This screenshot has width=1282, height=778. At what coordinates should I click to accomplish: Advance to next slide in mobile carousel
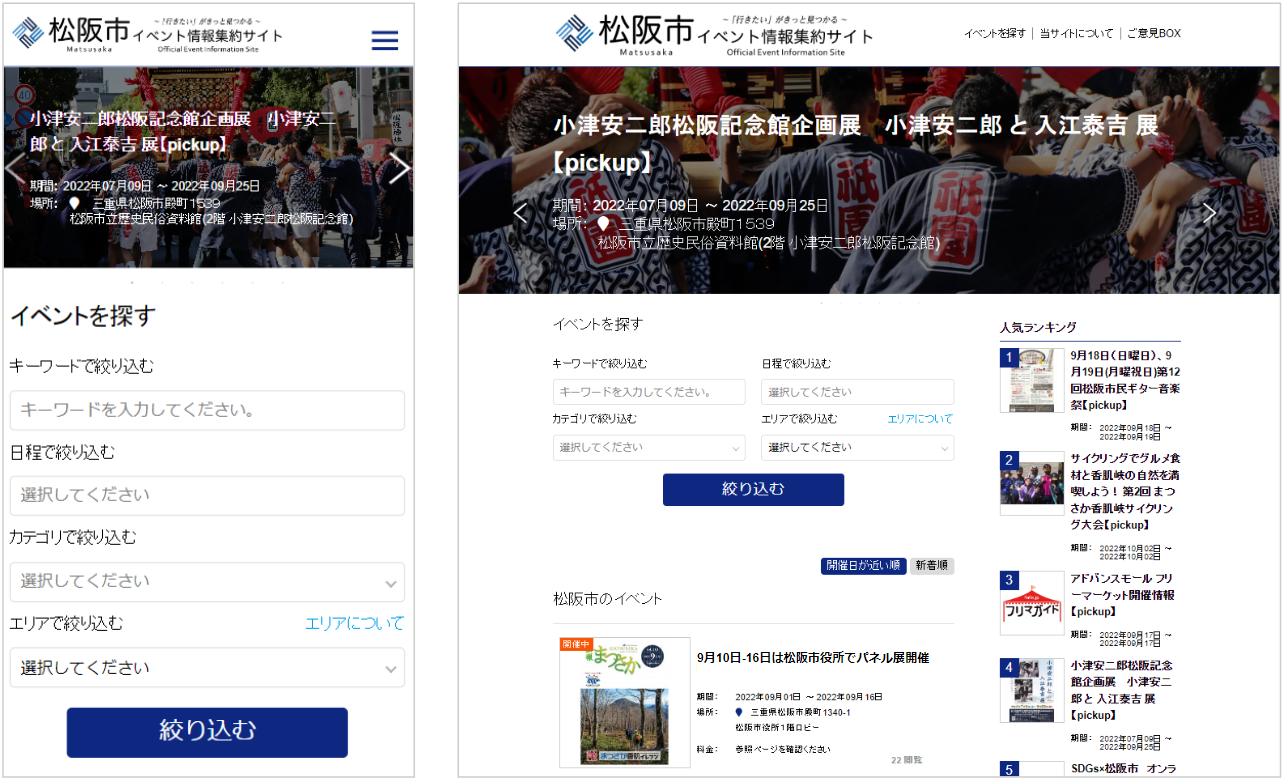click(399, 169)
